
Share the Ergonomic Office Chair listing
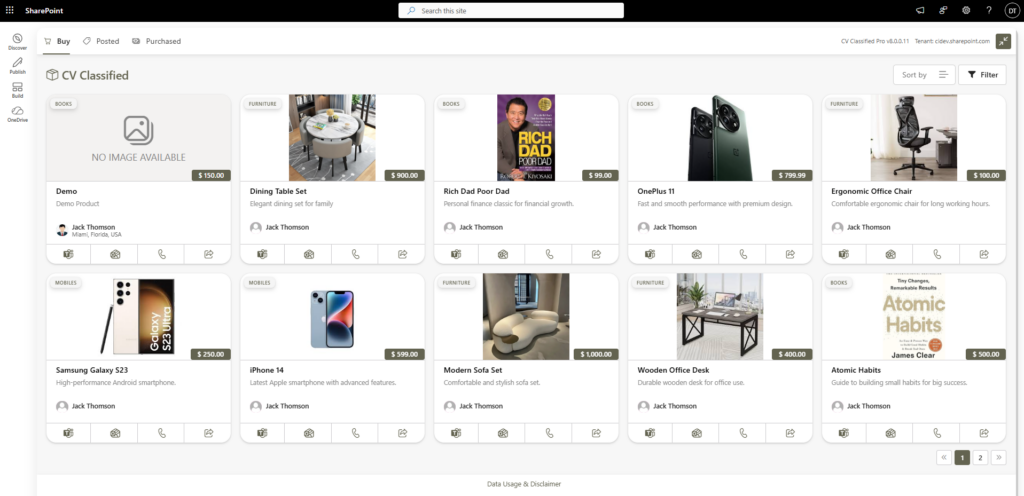tap(984, 255)
